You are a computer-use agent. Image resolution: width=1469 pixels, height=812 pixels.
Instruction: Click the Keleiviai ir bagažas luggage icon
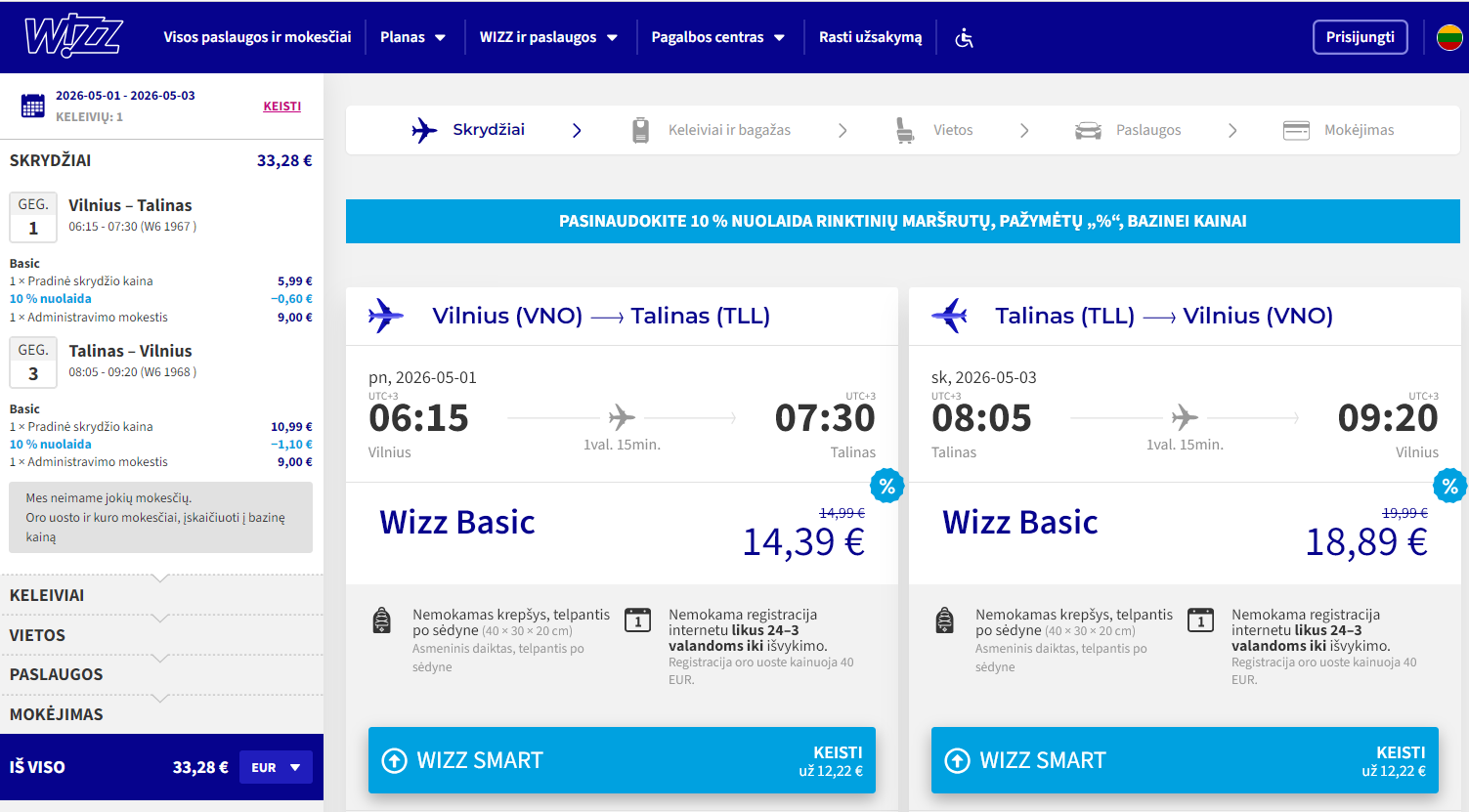click(x=640, y=129)
